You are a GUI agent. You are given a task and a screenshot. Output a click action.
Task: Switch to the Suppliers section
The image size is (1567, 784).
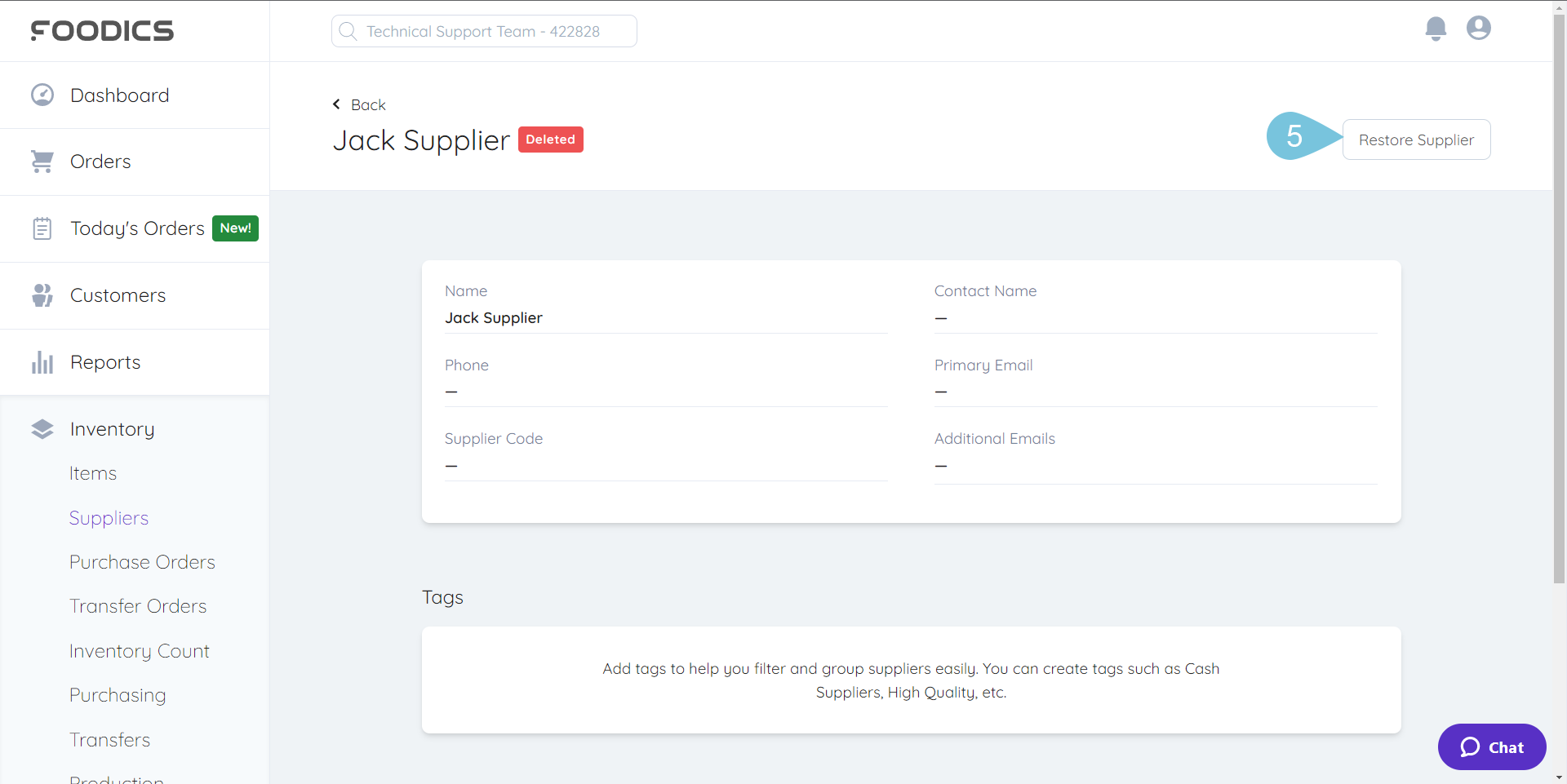(x=109, y=517)
